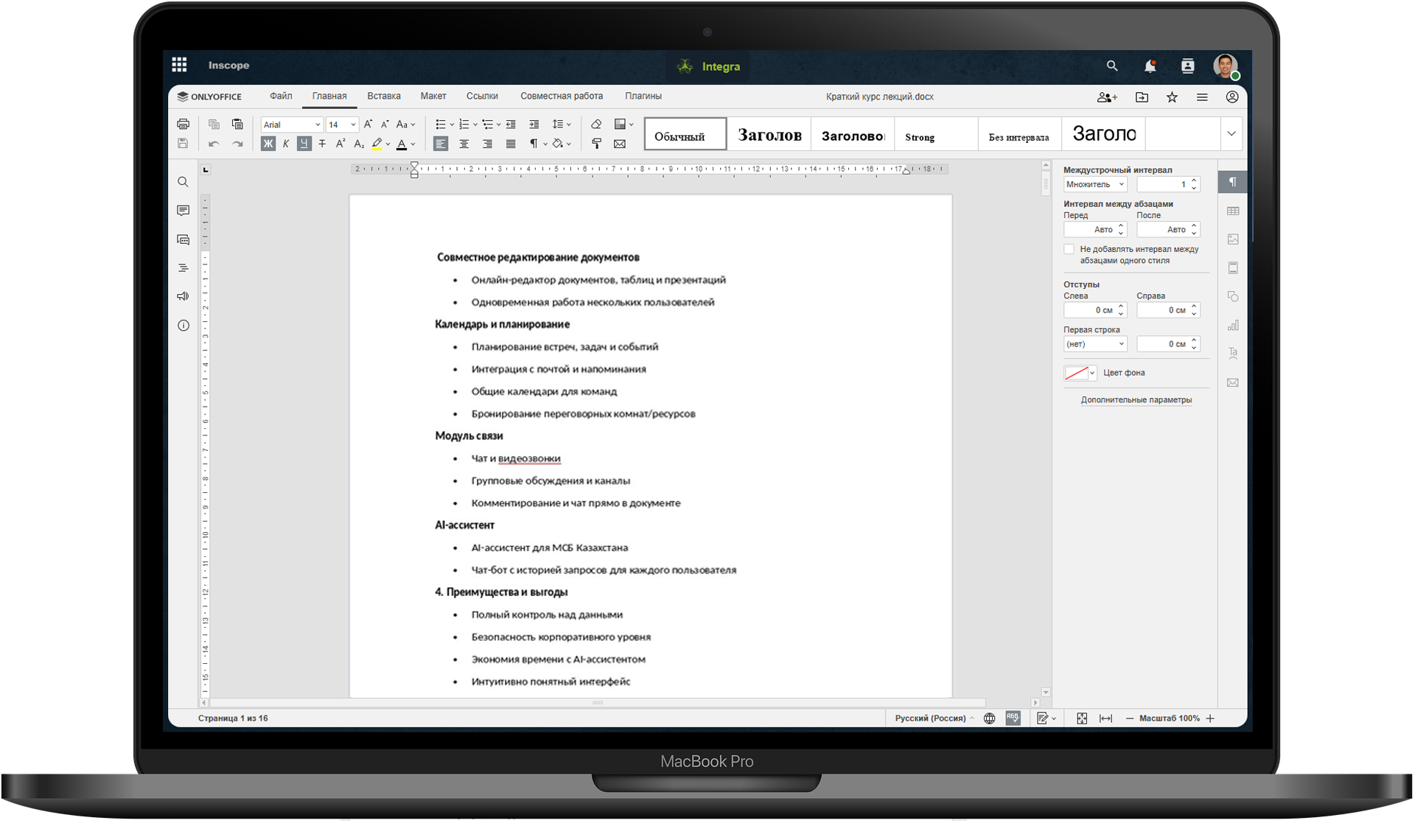Click the print icon in toolbar
The width and height of the screenshot is (1415, 840).
click(x=183, y=124)
